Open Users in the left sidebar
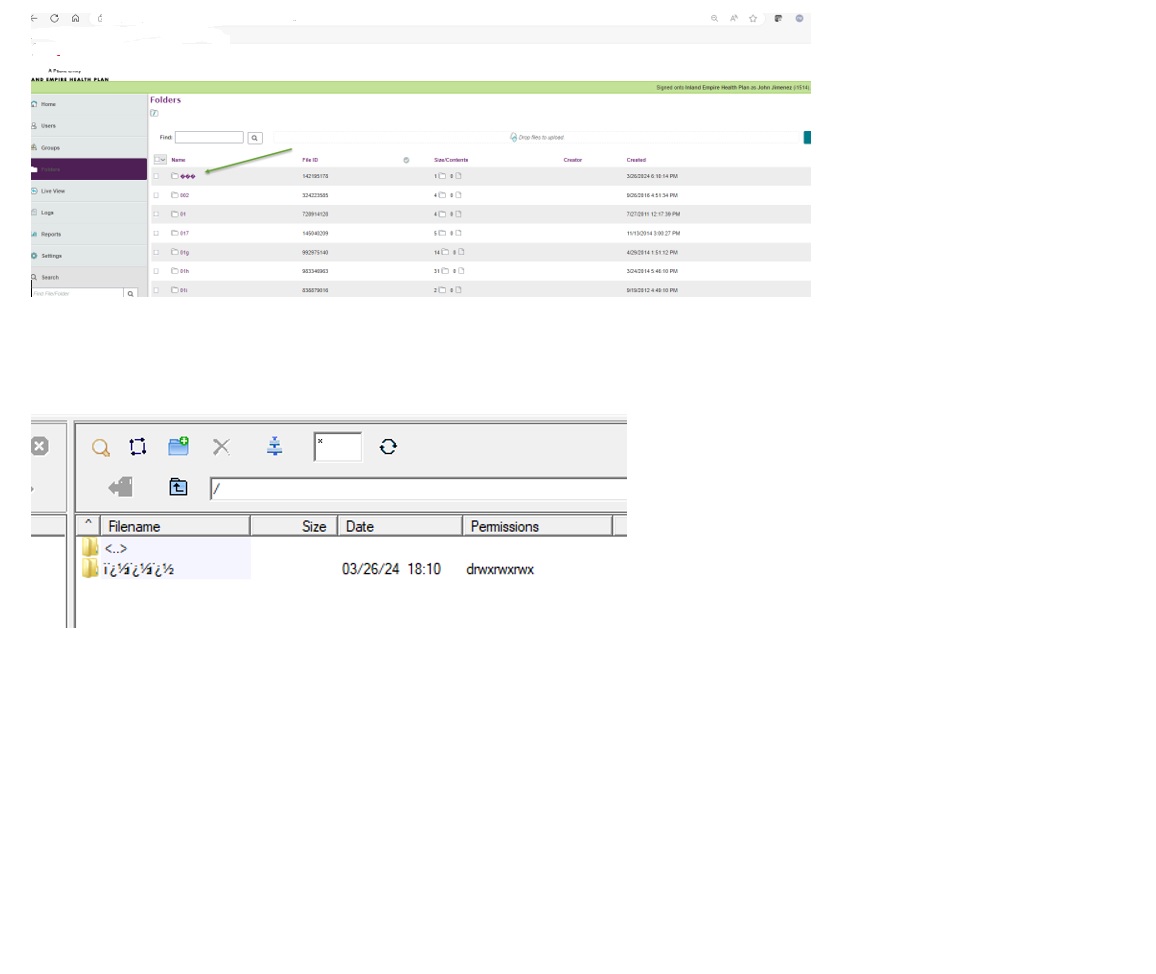The width and height of the screenshot is (1156, 974). click(88, 125)
